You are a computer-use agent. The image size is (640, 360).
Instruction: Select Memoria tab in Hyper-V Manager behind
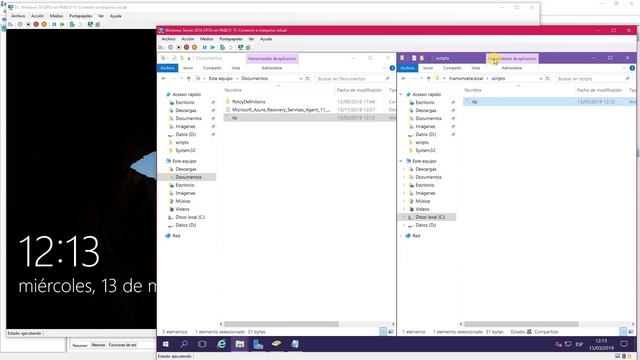98,345
